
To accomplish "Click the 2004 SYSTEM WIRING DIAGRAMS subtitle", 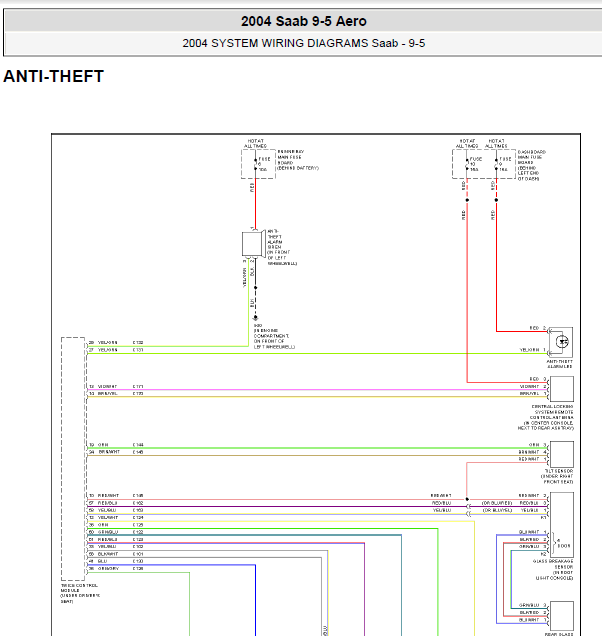I will click(301, 43).
